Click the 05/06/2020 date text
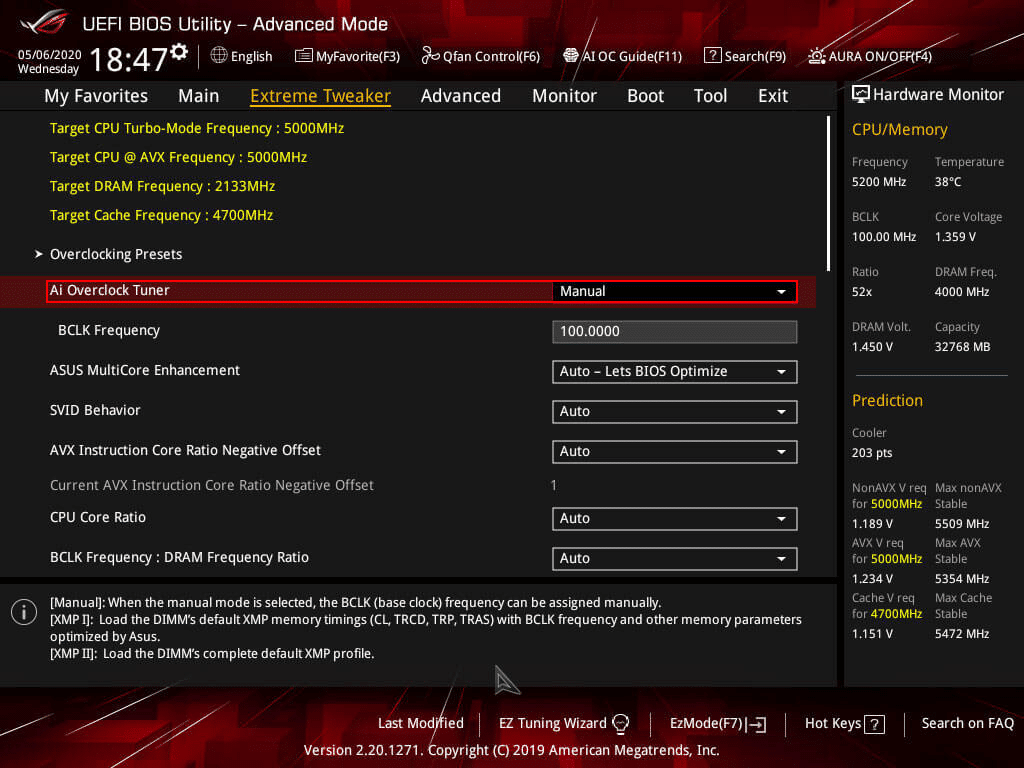This screenshot has height=768, width=1024. 50,54
